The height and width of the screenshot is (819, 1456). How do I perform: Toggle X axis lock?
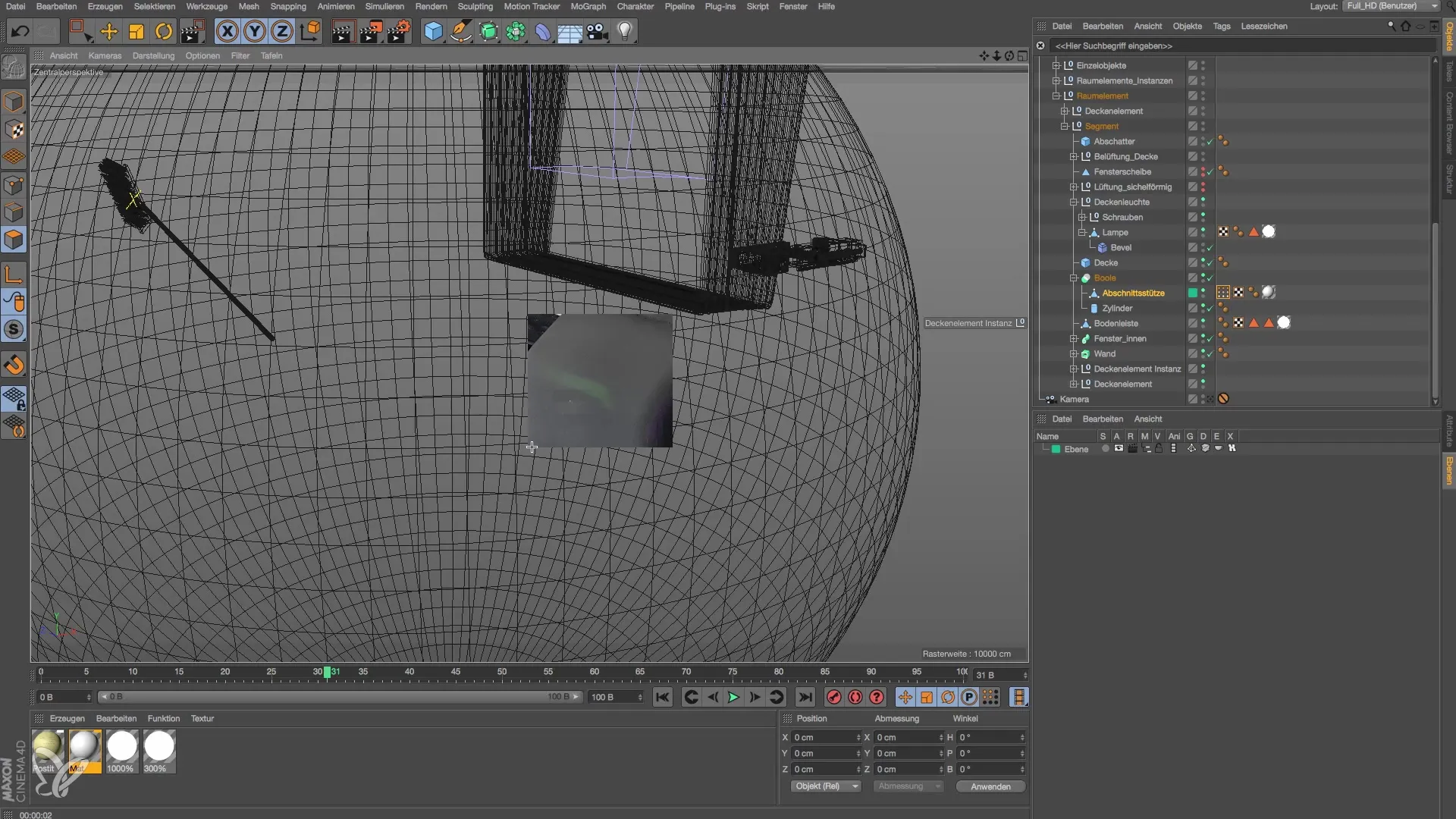227,31
